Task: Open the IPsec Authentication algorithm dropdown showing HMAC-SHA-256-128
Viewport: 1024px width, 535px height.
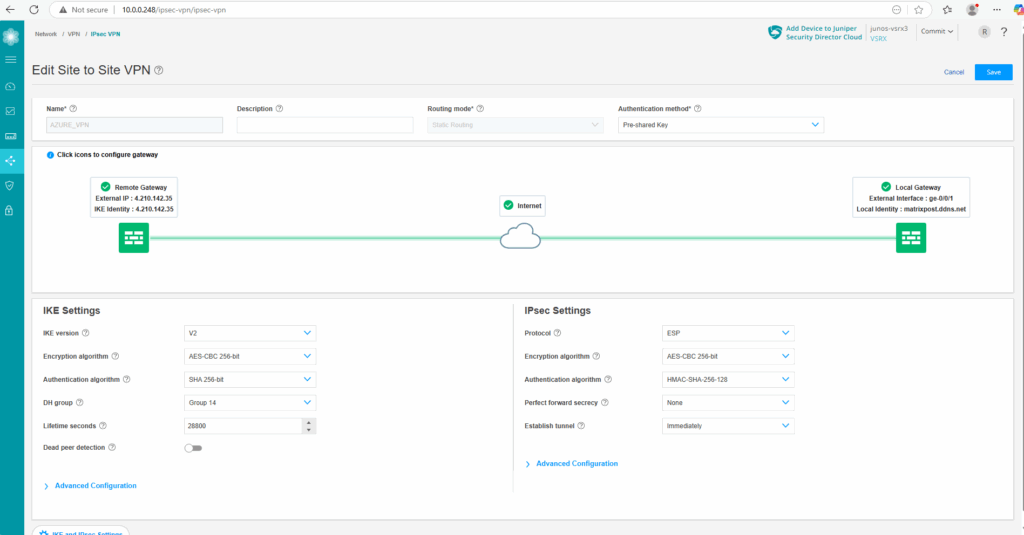Action: coord(728,380)
